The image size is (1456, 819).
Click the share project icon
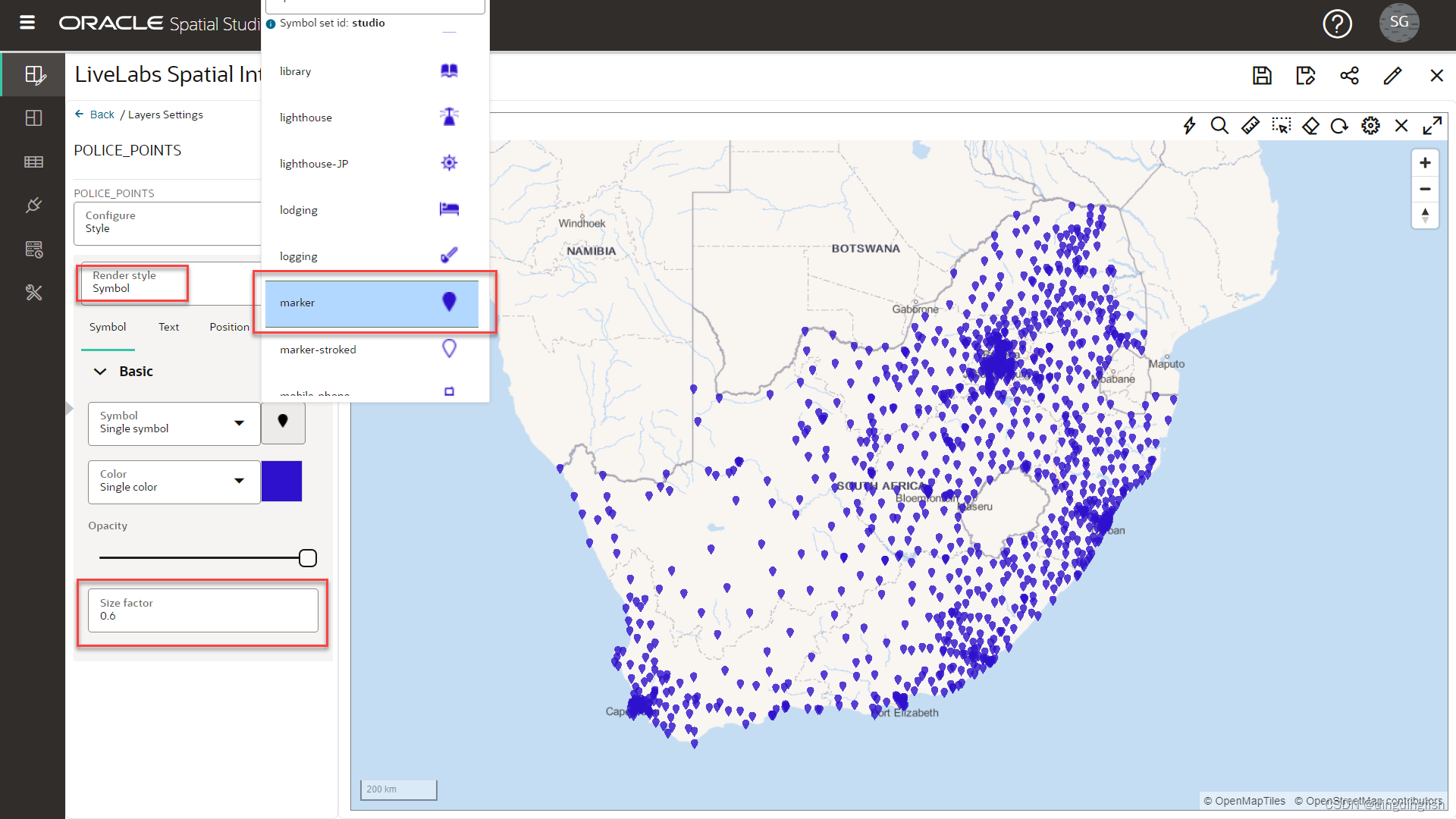pyautogui.click(x=1349, y=76)
